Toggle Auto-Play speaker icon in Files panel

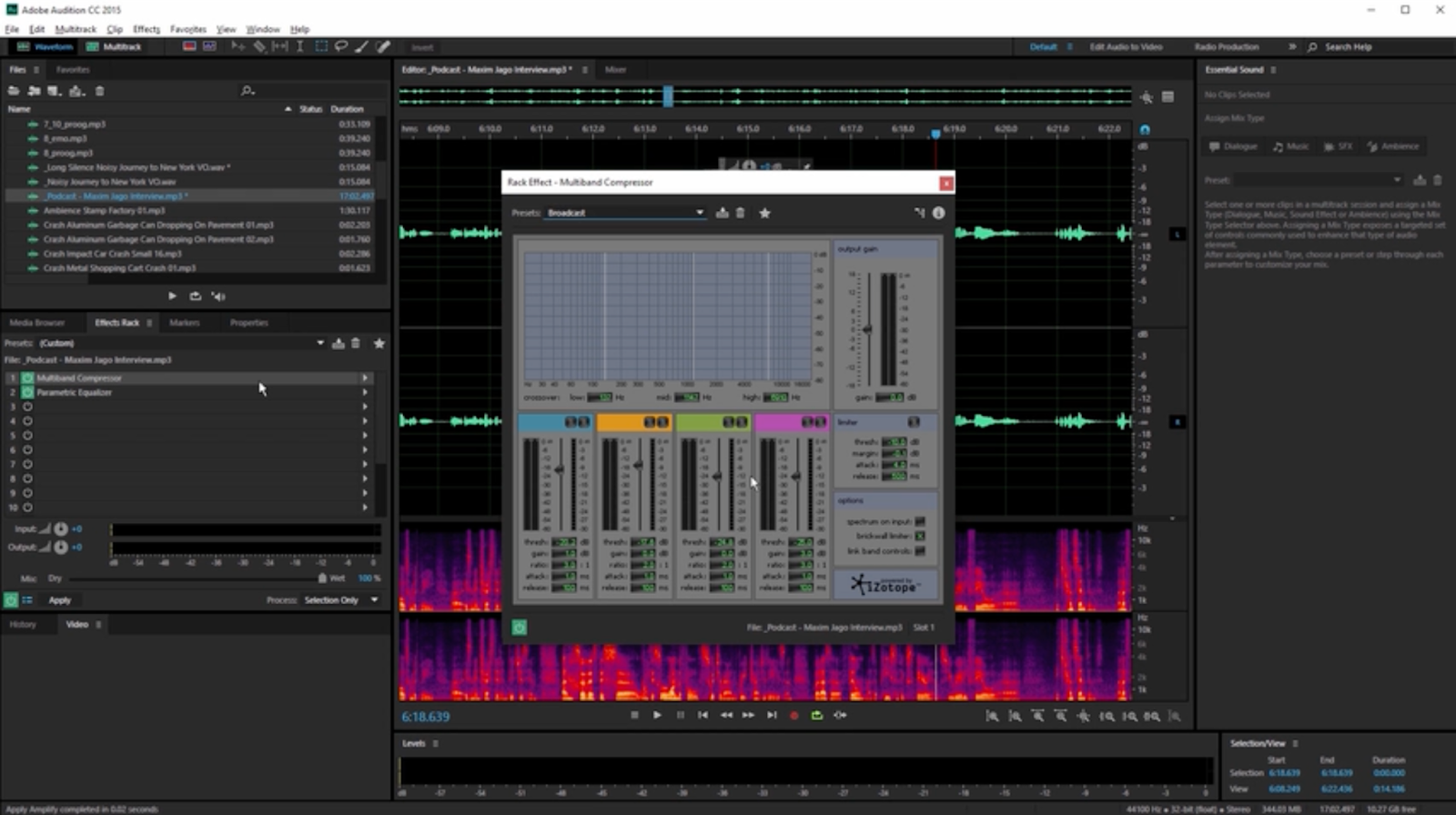(x=218, y=296)
